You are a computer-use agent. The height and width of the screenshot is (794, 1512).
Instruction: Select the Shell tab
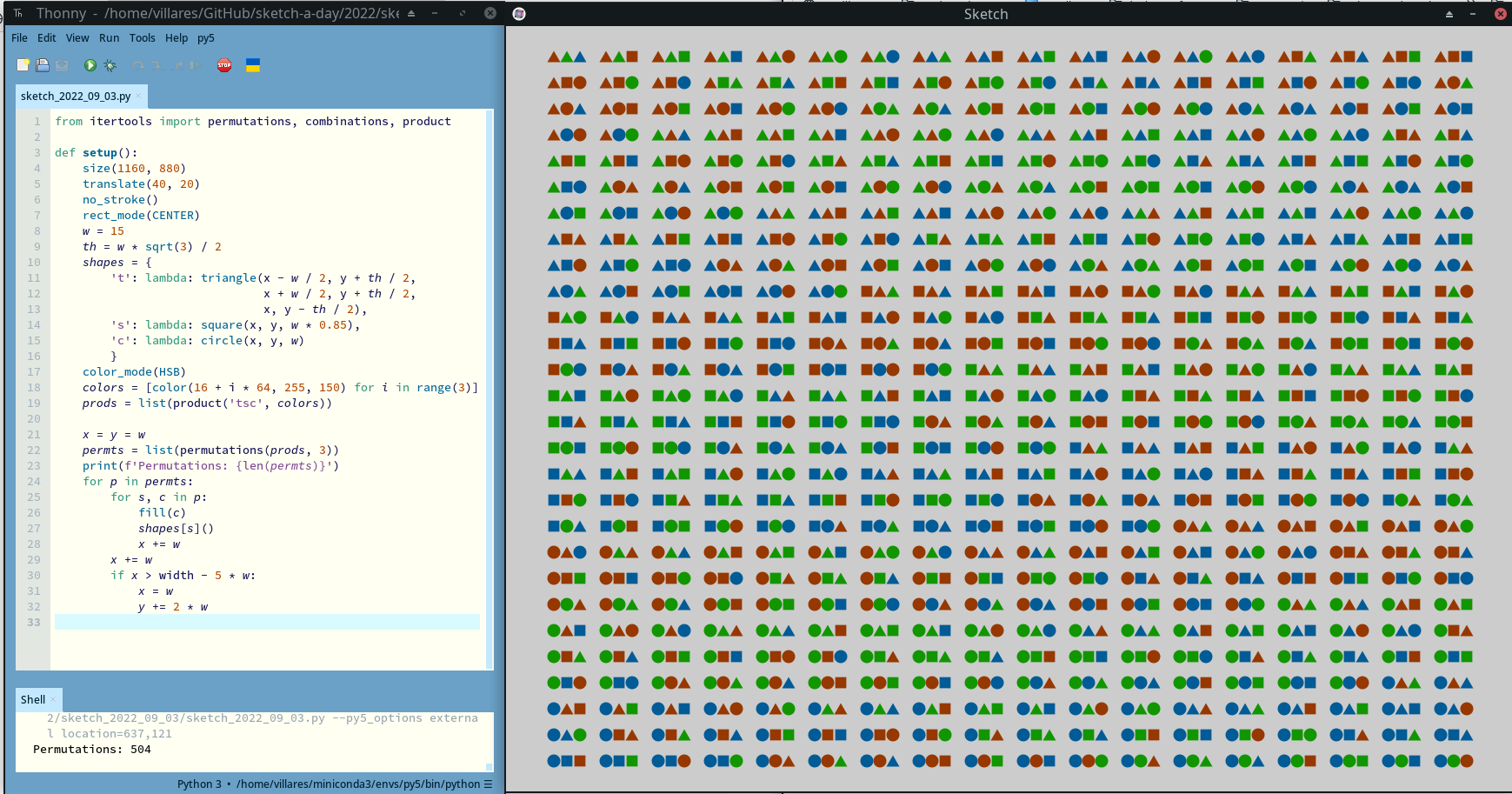(32, 699)
